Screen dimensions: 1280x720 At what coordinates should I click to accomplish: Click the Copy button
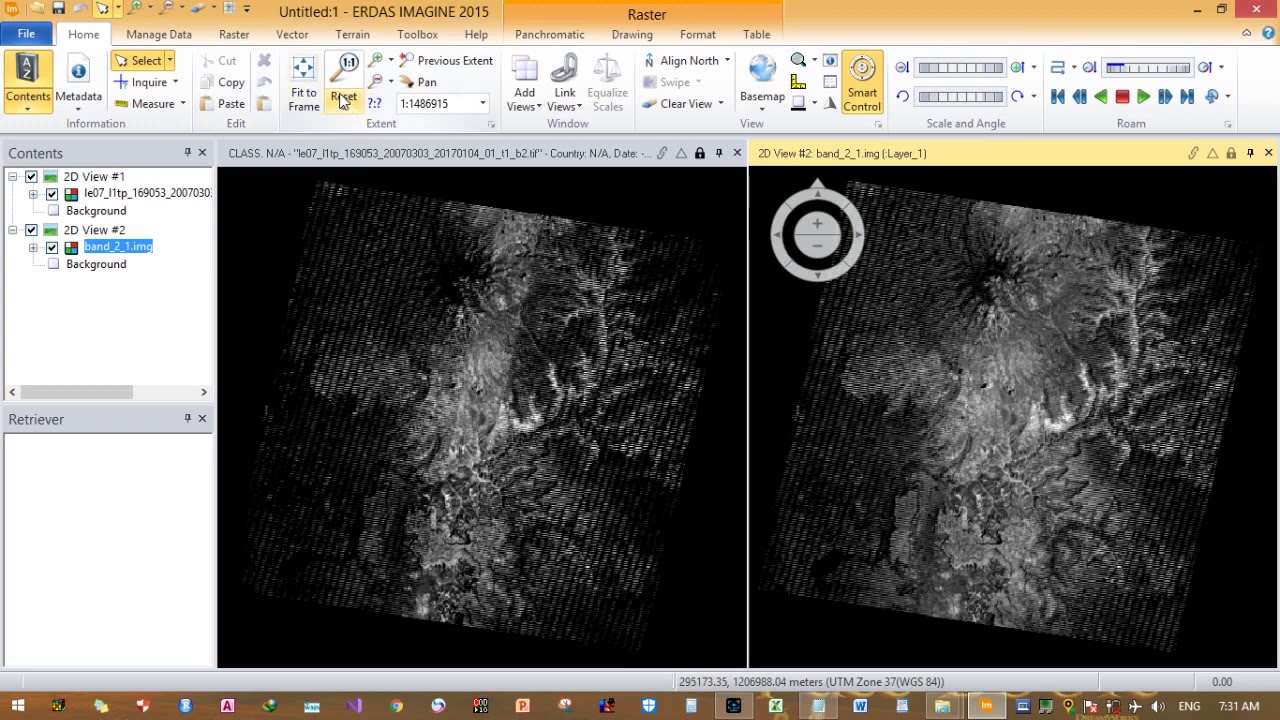point(223,82)
